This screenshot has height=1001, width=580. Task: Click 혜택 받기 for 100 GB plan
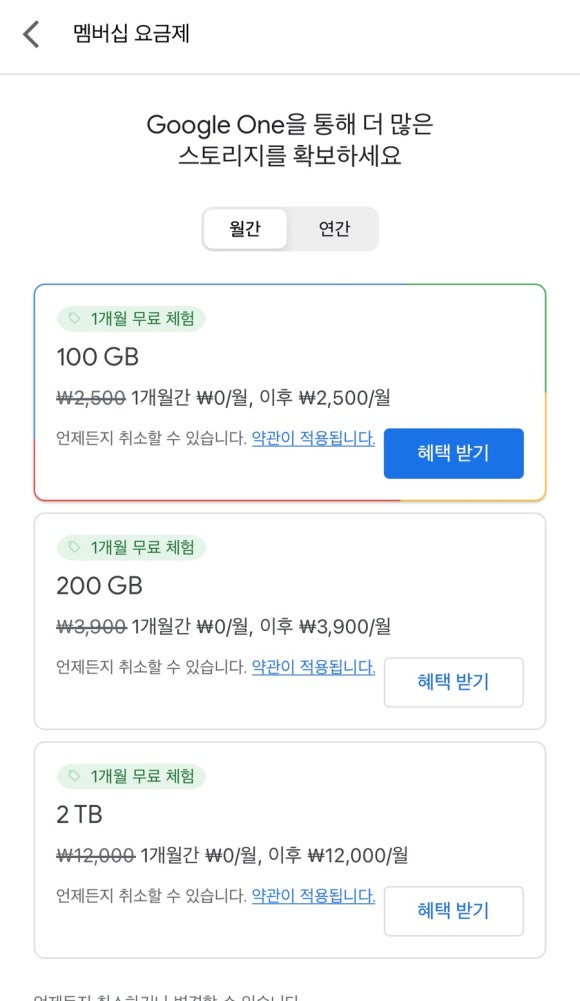click(454, 453)
